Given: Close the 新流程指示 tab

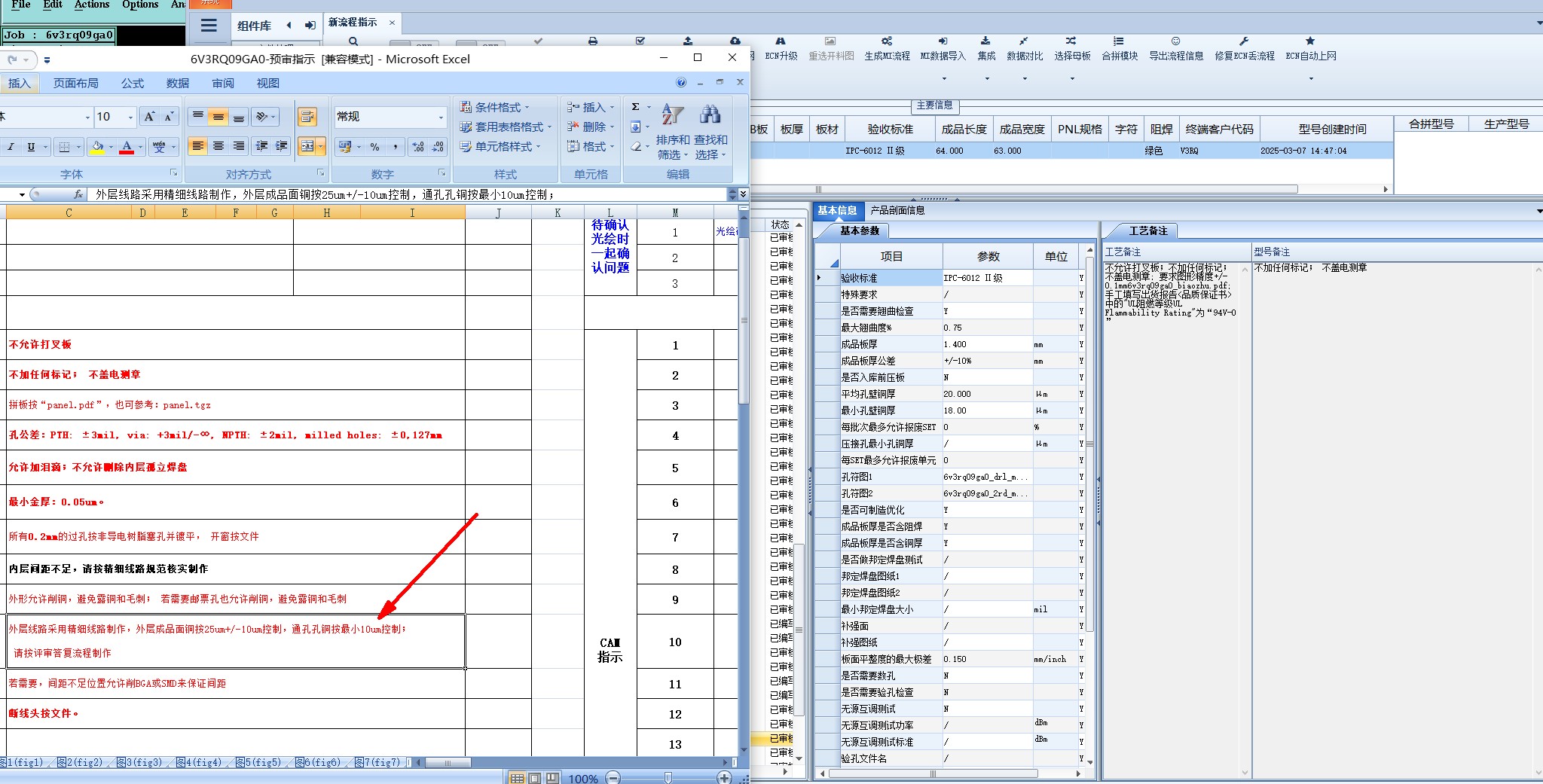Looking at the screenshot, I should point(392,23).
